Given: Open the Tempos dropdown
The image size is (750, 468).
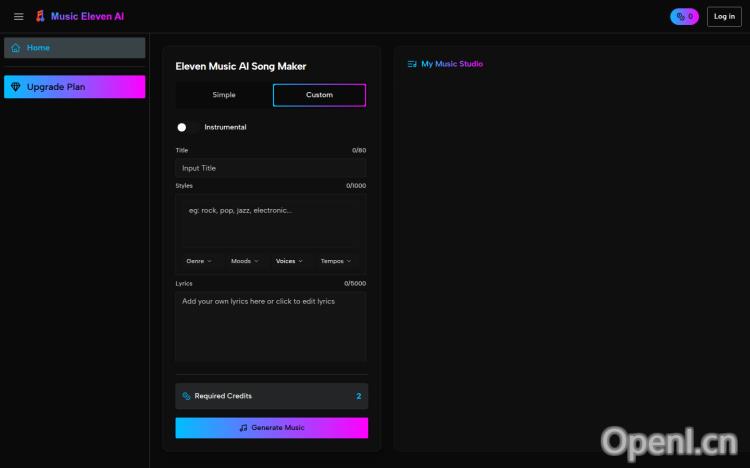Looking at the screenshot, I should (336, 261).
